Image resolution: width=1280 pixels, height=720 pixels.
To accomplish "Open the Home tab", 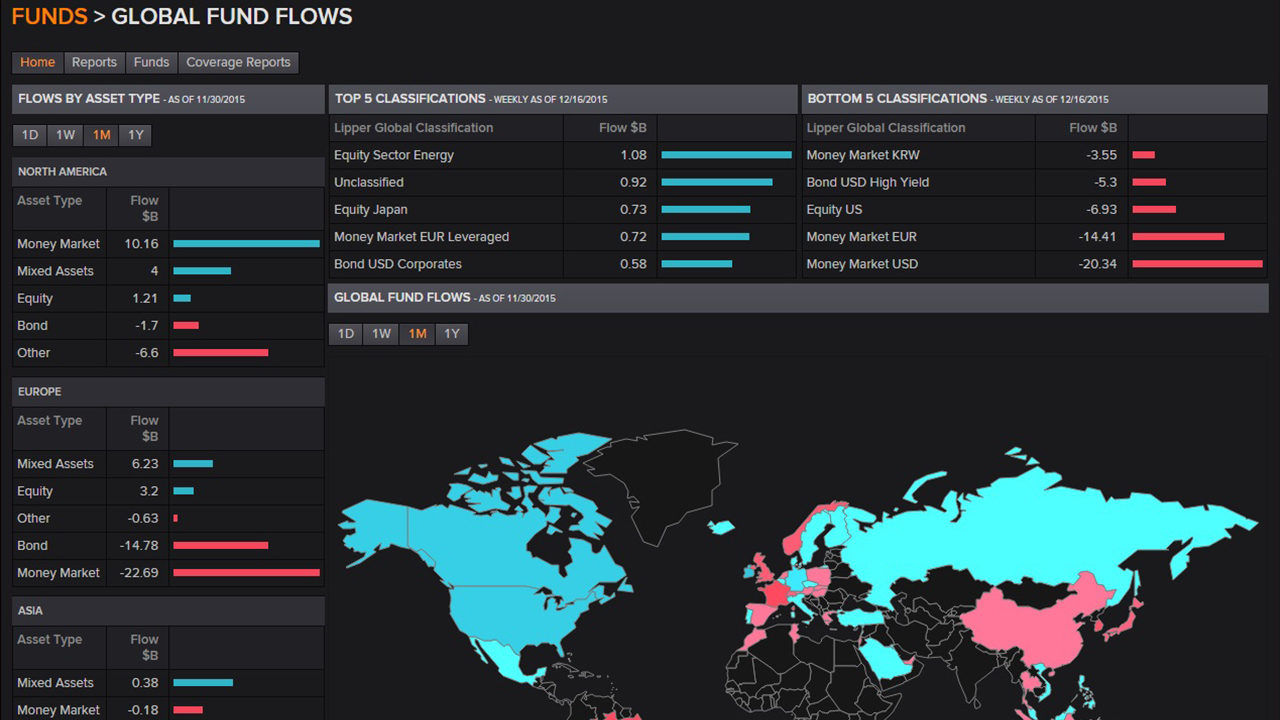I will point(38,62).
